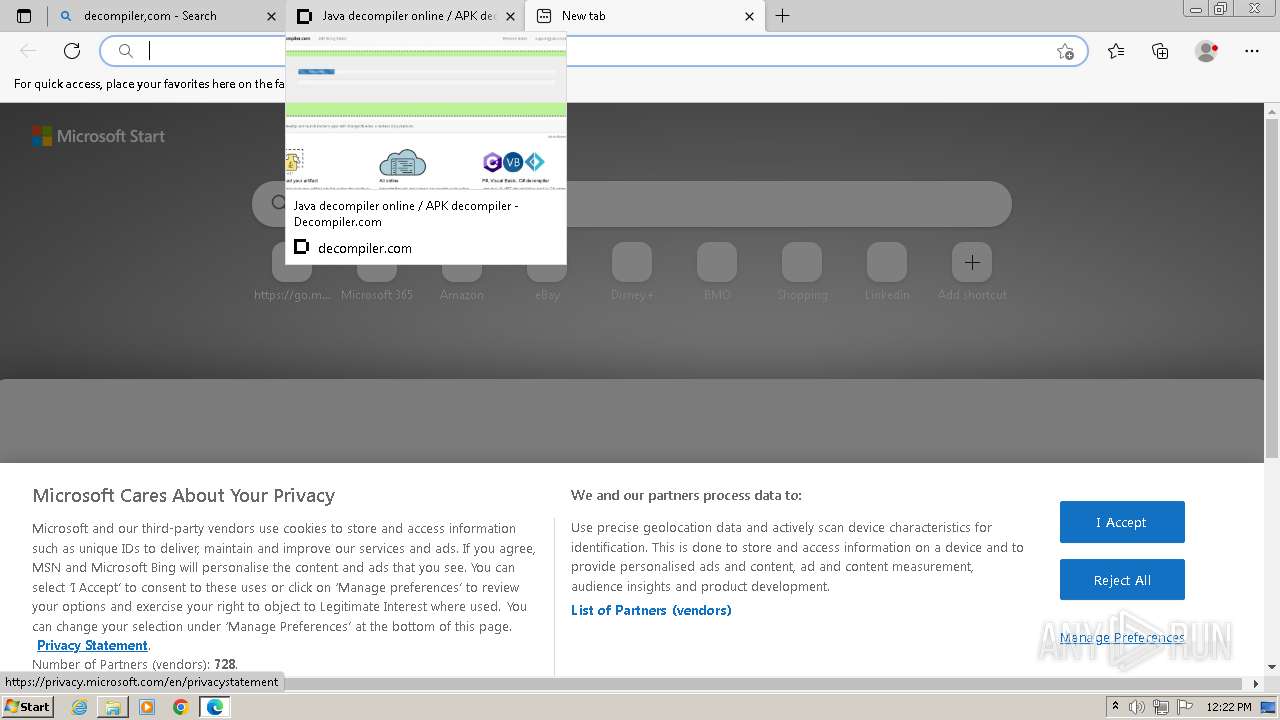Open File Explorer from the taskbar
The width and height of the screenshot is (1280, 720).
[x=113, y=707]
